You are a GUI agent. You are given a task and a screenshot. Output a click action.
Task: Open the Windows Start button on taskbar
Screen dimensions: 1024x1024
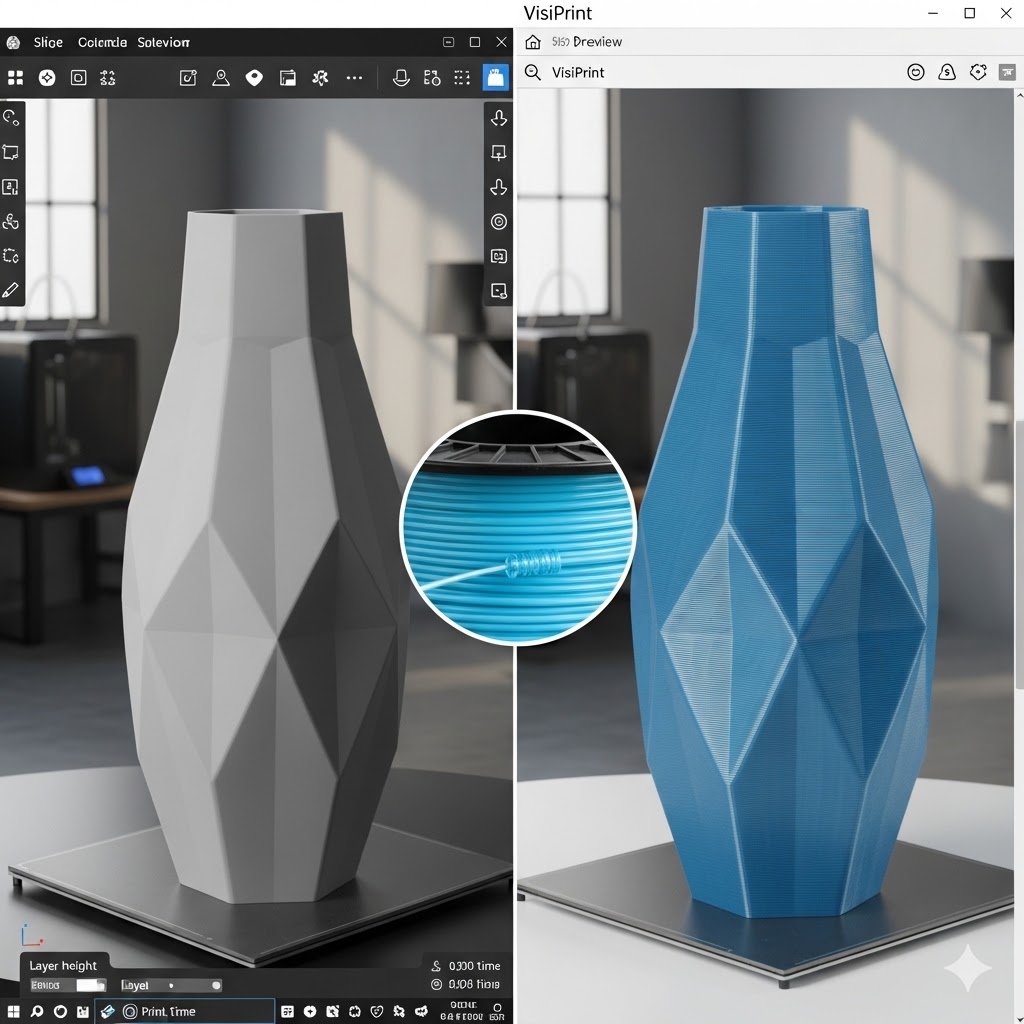13,1012
